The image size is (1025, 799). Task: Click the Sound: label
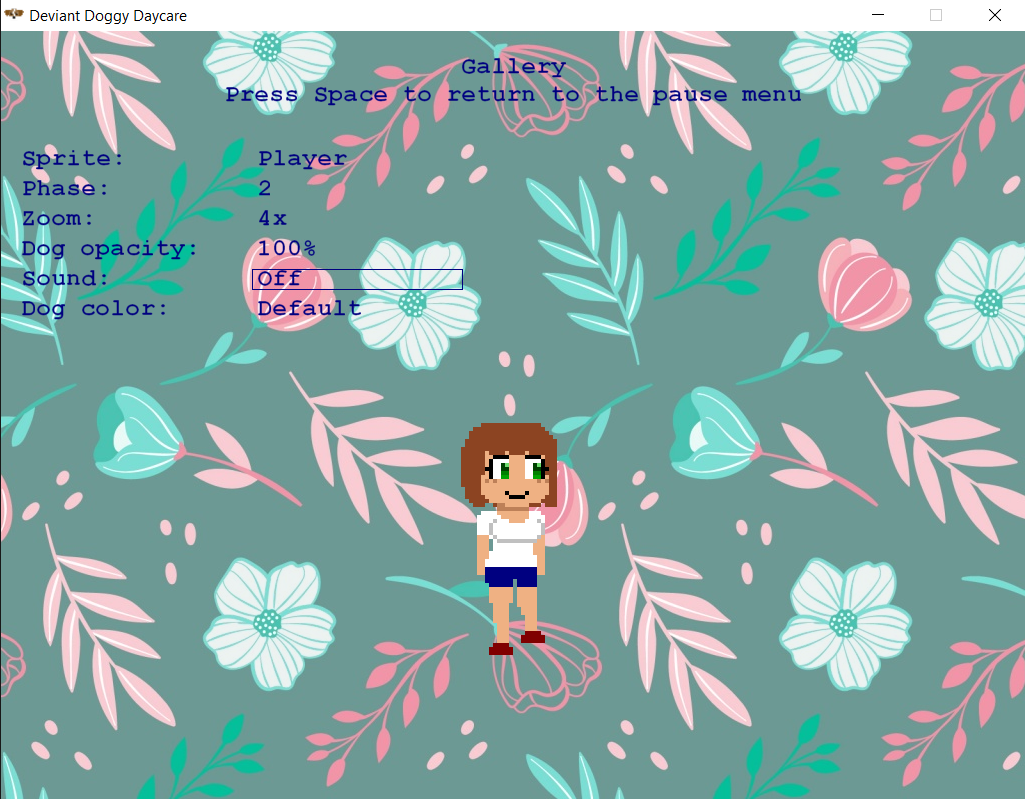[65, 279]
